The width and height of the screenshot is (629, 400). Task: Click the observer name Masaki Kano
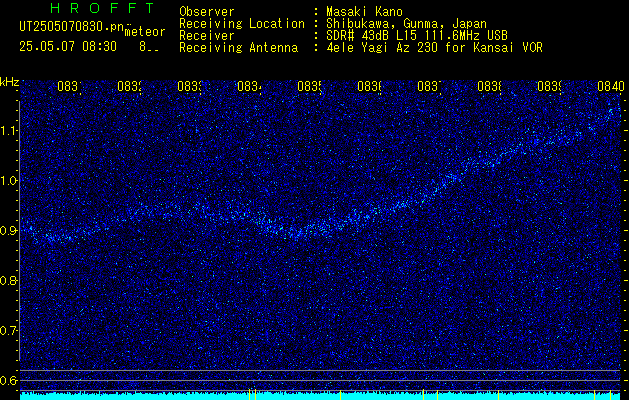point(364,12)
